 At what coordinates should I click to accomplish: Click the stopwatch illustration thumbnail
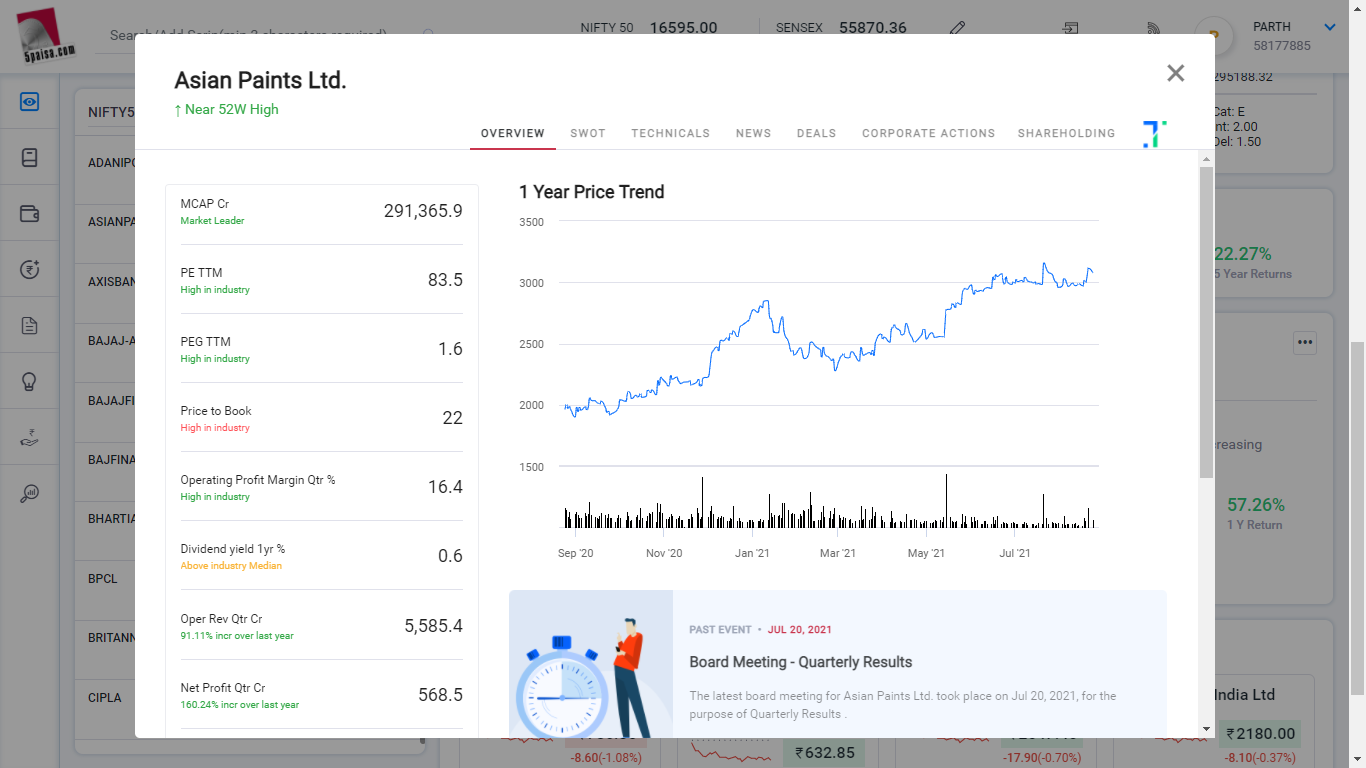click(x=591, y=664)
